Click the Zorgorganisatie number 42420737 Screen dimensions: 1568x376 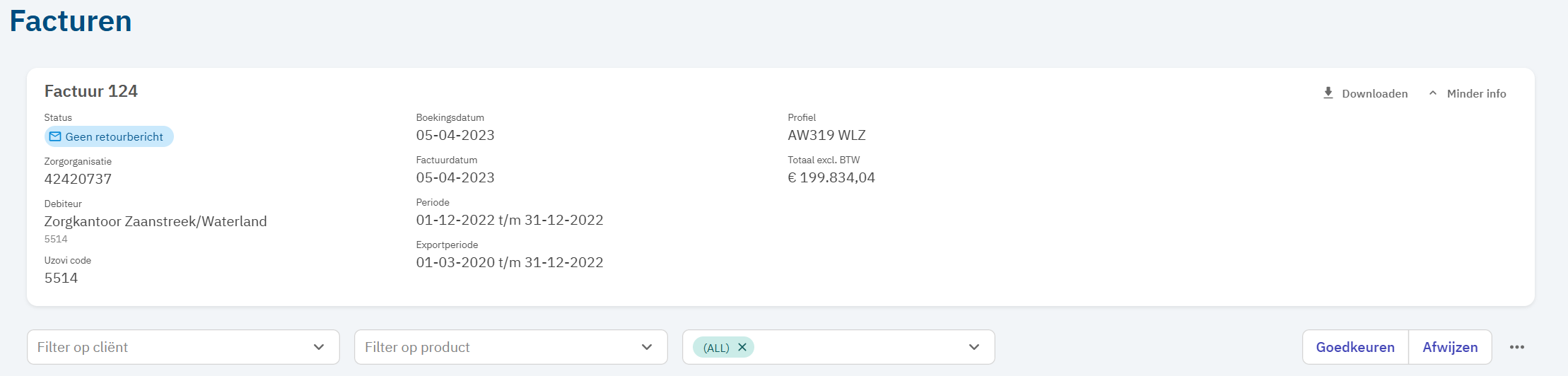78,179
